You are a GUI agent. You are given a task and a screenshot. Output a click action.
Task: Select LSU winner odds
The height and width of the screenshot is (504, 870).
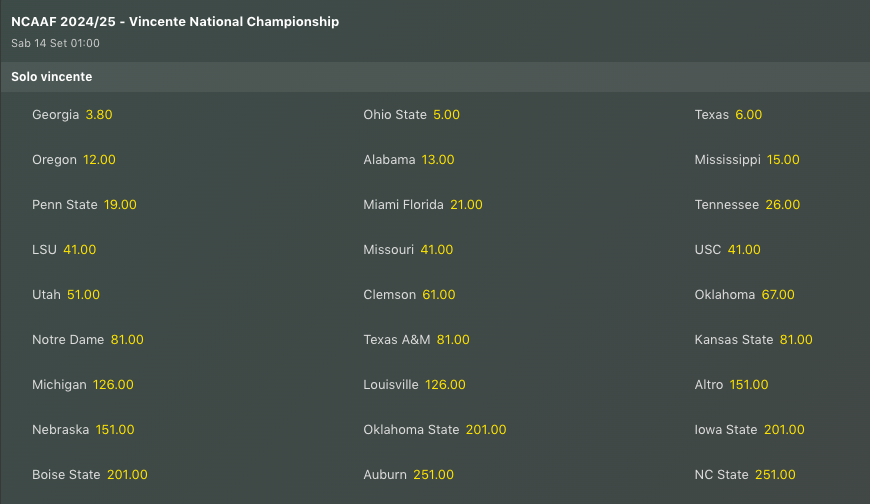(x=79, y=250)
